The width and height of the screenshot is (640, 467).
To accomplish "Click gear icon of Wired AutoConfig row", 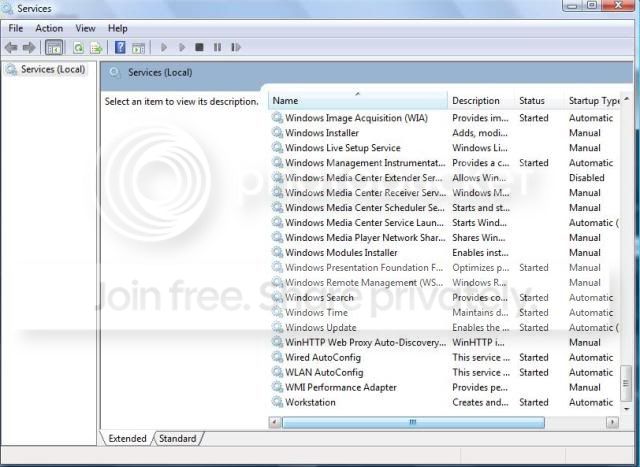I will pos(277,357).
